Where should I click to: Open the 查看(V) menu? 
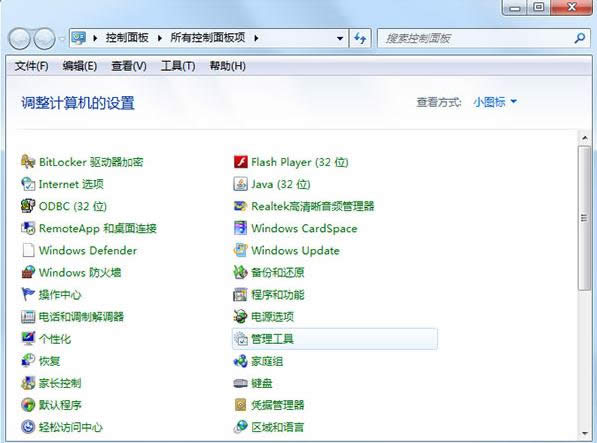pos(129,66)
